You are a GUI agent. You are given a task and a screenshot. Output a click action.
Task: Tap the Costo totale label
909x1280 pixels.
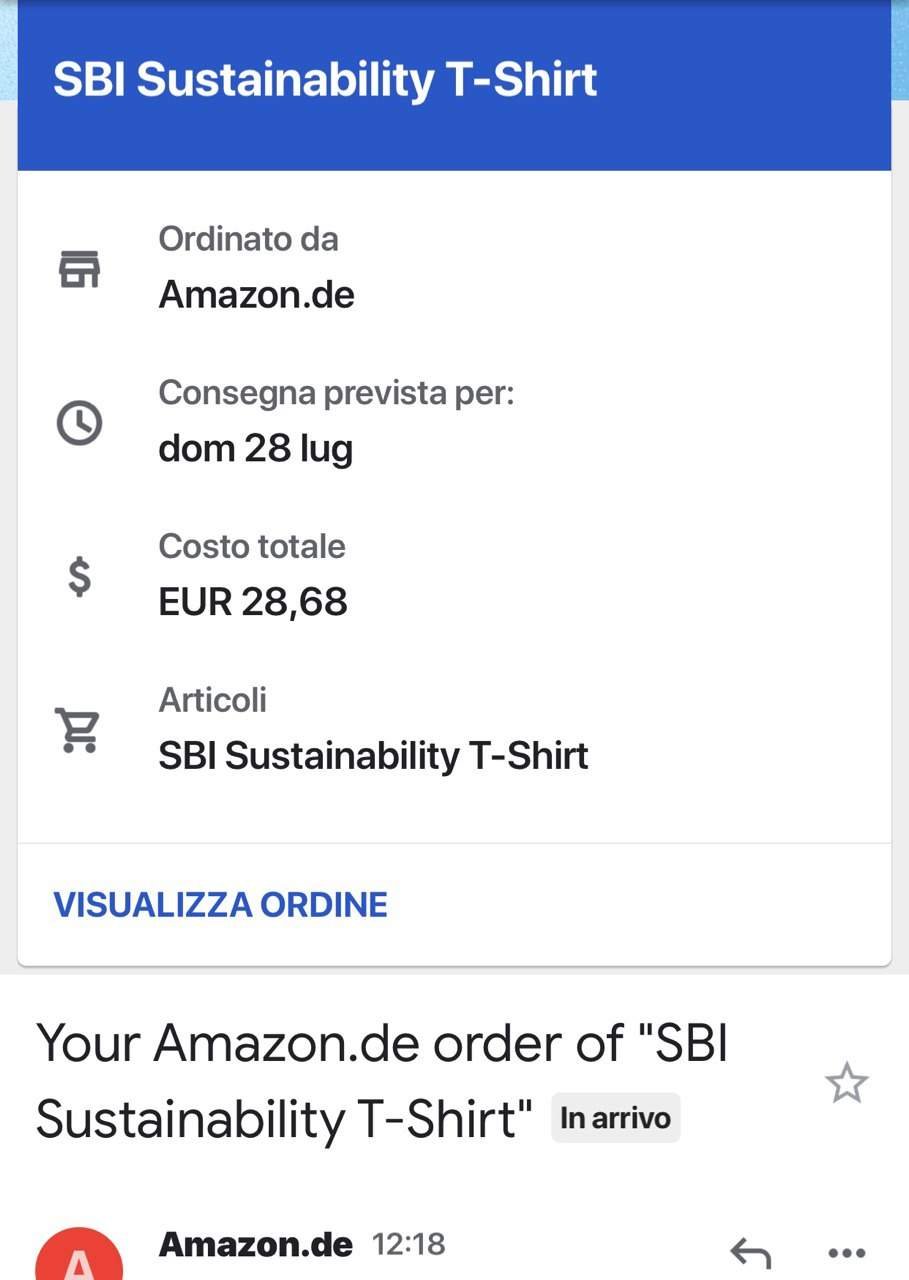(x=252, y=547)
